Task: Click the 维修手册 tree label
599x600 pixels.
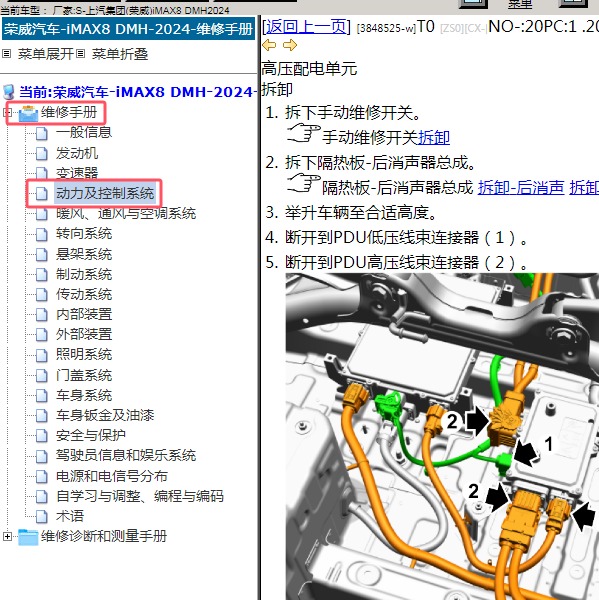Action: point(69,112)
